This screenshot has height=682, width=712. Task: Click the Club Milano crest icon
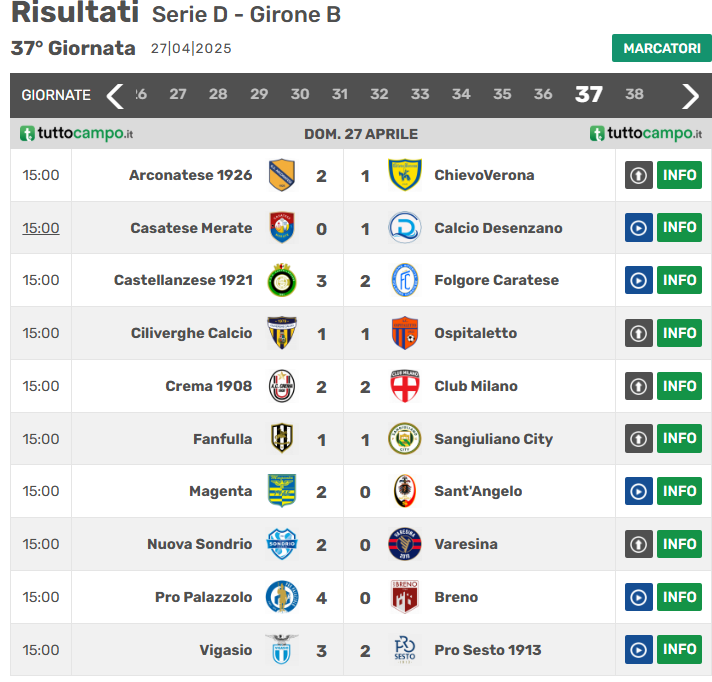(x=404, y=386)
